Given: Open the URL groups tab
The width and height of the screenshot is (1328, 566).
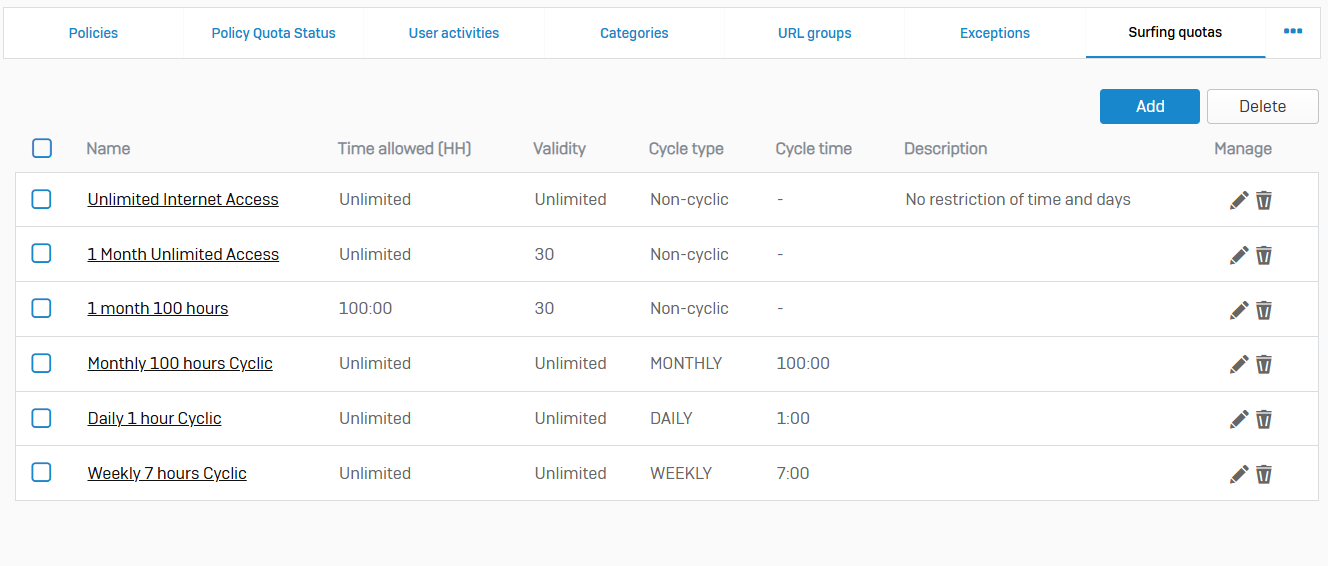Looking at the screenshot, I should (814, 33).
